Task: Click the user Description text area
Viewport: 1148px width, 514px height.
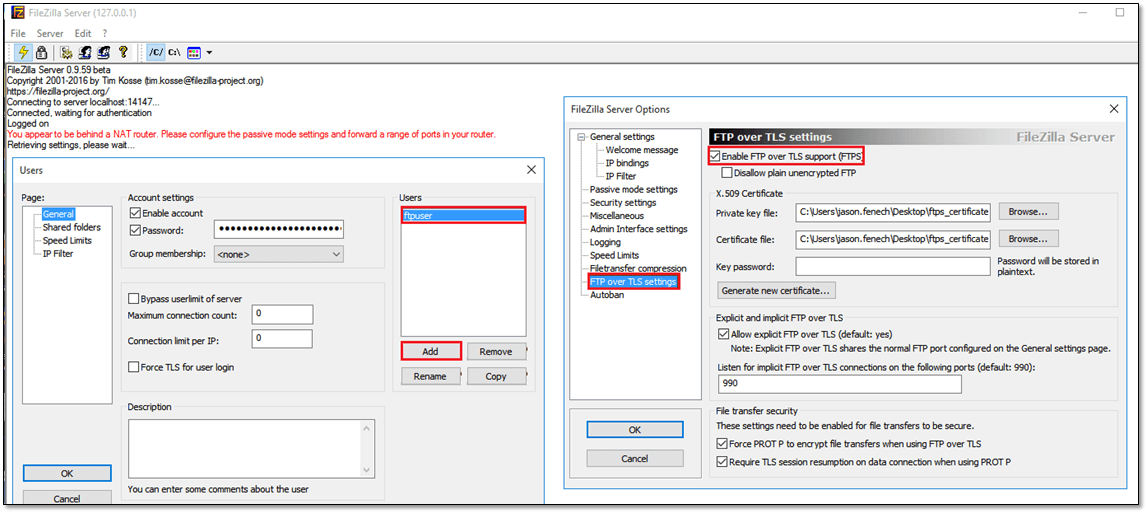Action: (x=251, y=448)
